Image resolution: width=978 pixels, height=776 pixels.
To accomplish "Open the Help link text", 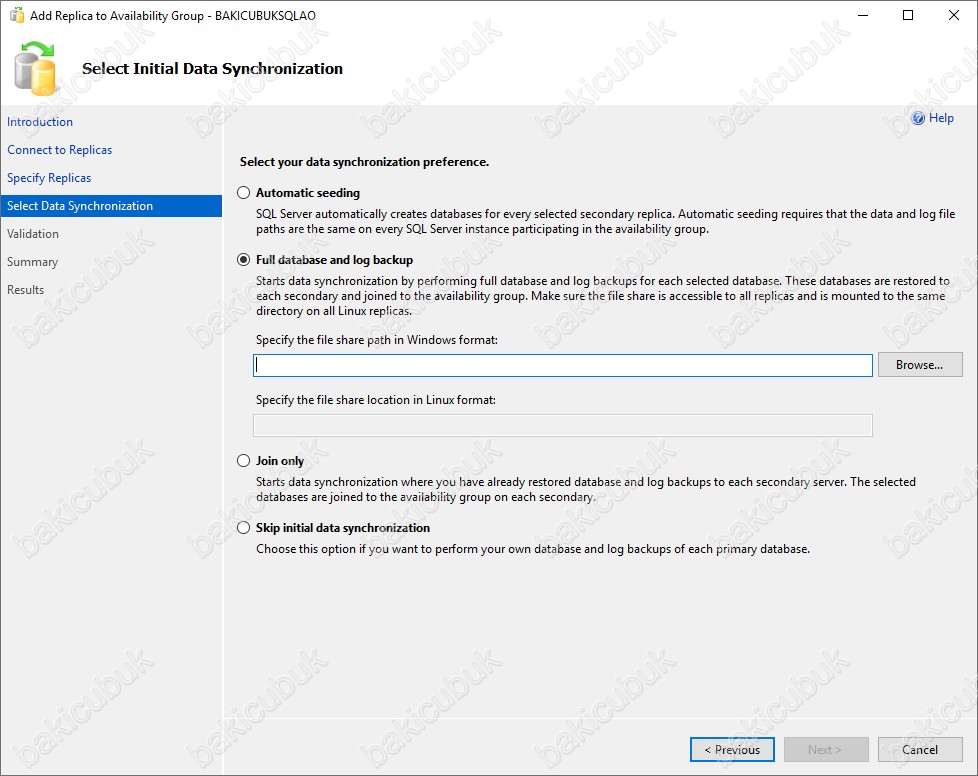I will (941, 119).
